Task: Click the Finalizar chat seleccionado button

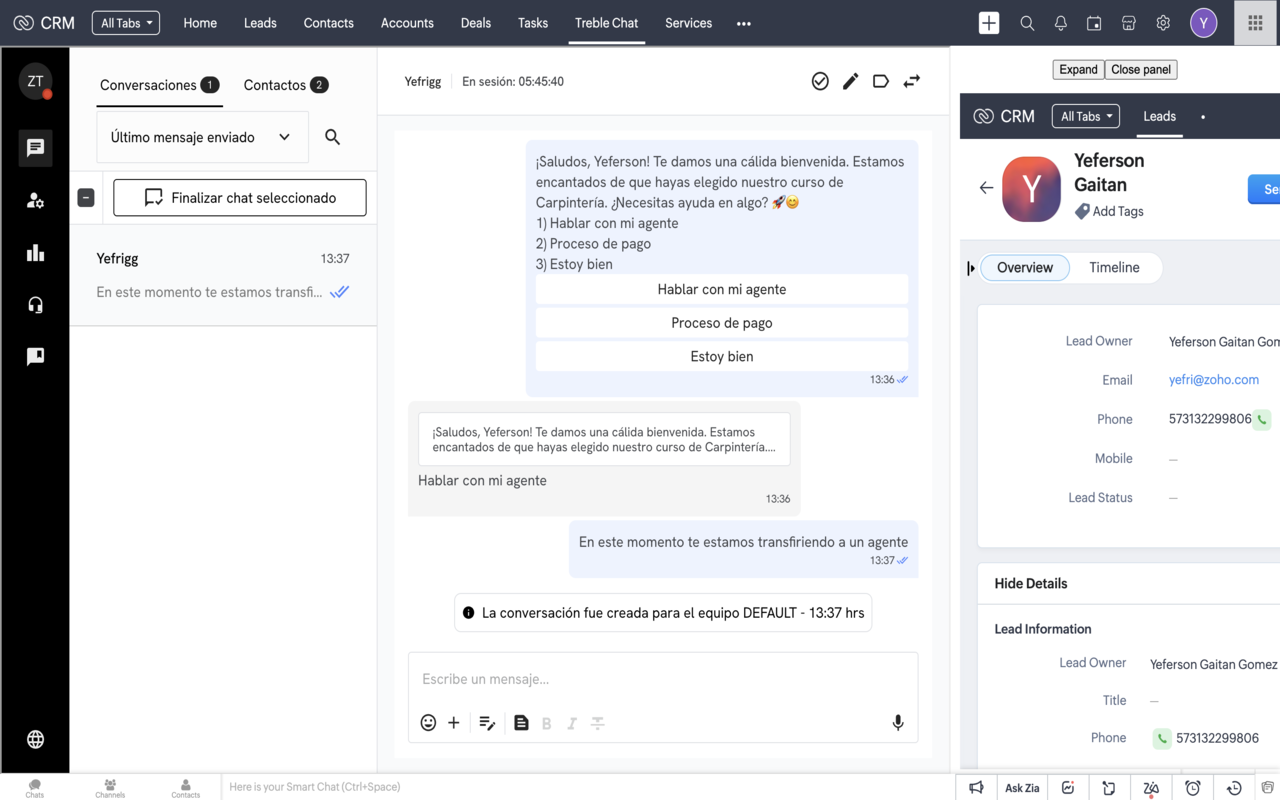Action: [240, 198]
